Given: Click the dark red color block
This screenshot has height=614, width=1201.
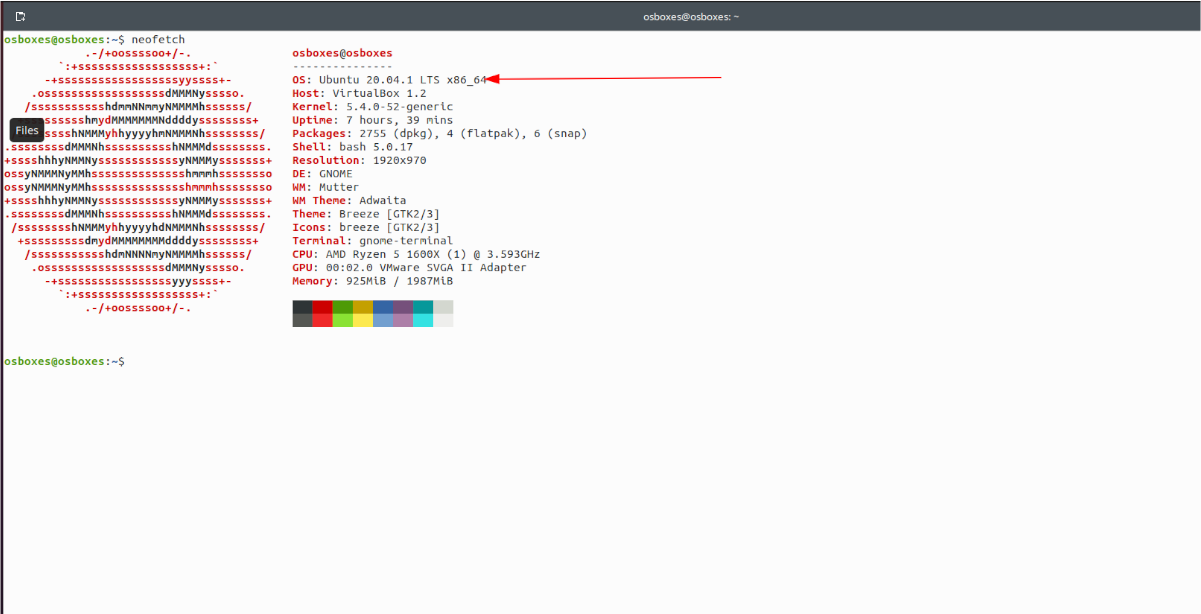Looking at the screenshot, I should point(322,307).
